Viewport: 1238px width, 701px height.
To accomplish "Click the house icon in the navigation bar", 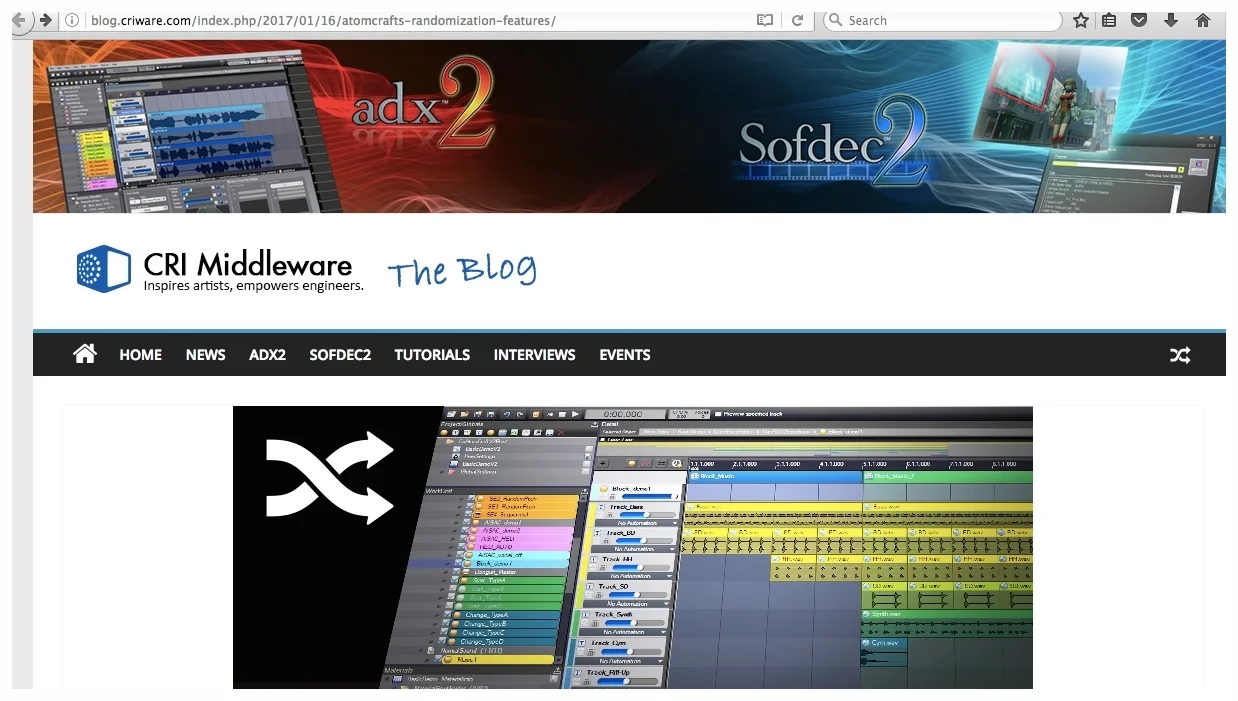I will [85, 354].
